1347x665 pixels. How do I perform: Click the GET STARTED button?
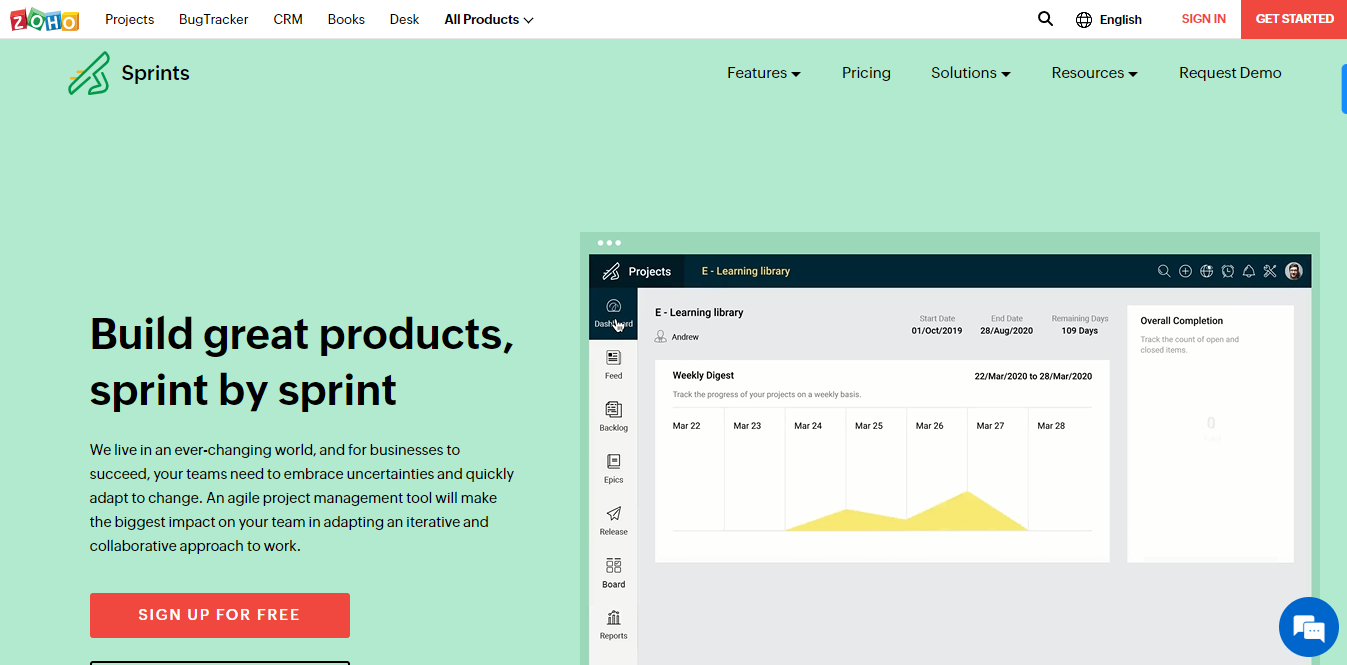(1294, 19)
